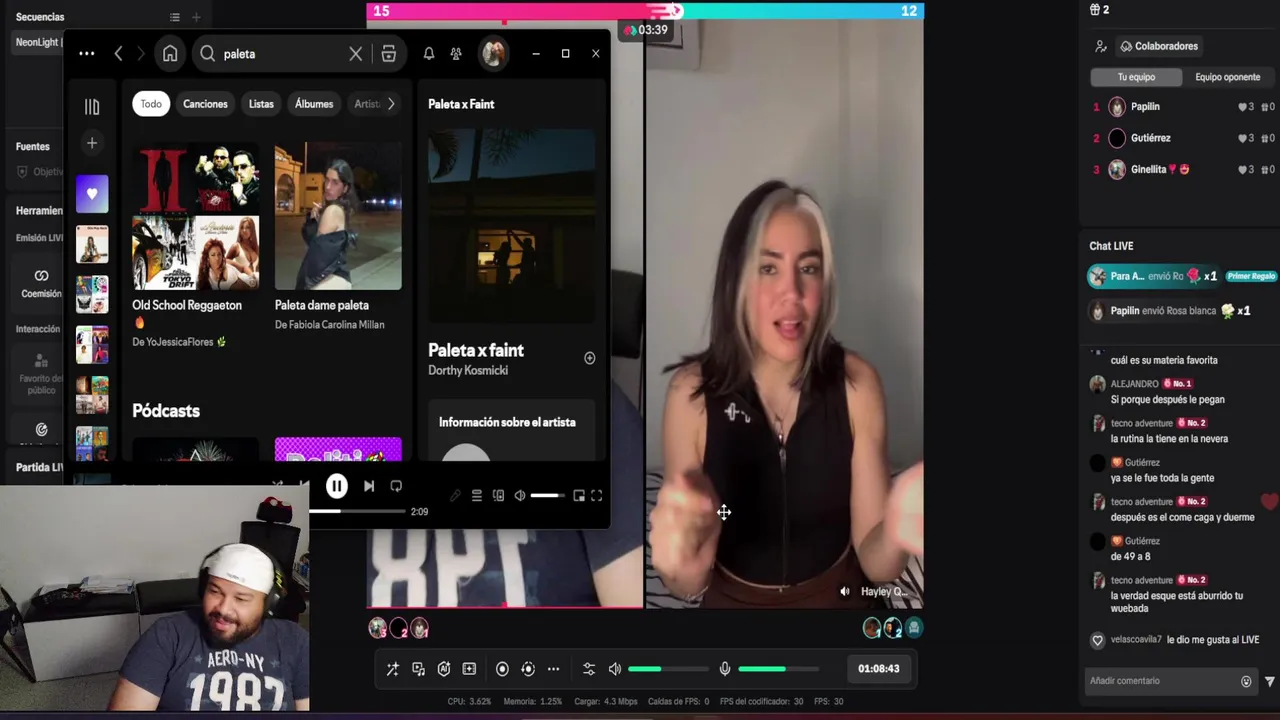Adjust the desktop audio level slider
This screenshot has height=720, width=1280.
coord(668,669)
